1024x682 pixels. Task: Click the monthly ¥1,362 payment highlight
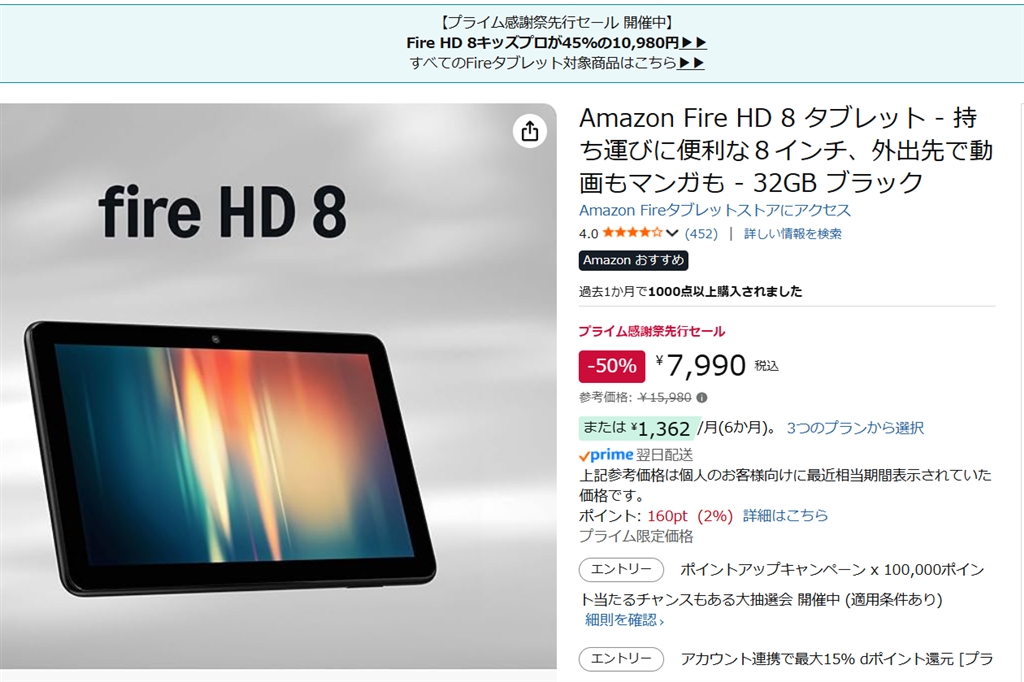(x=639, y=428)
